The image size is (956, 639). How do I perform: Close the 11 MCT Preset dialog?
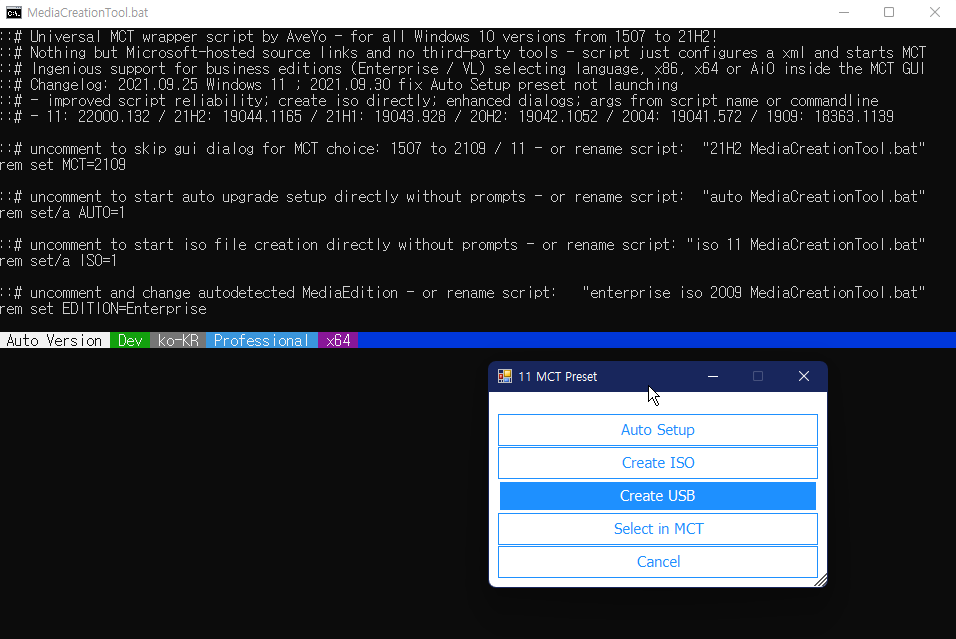[x=804, y=376]
